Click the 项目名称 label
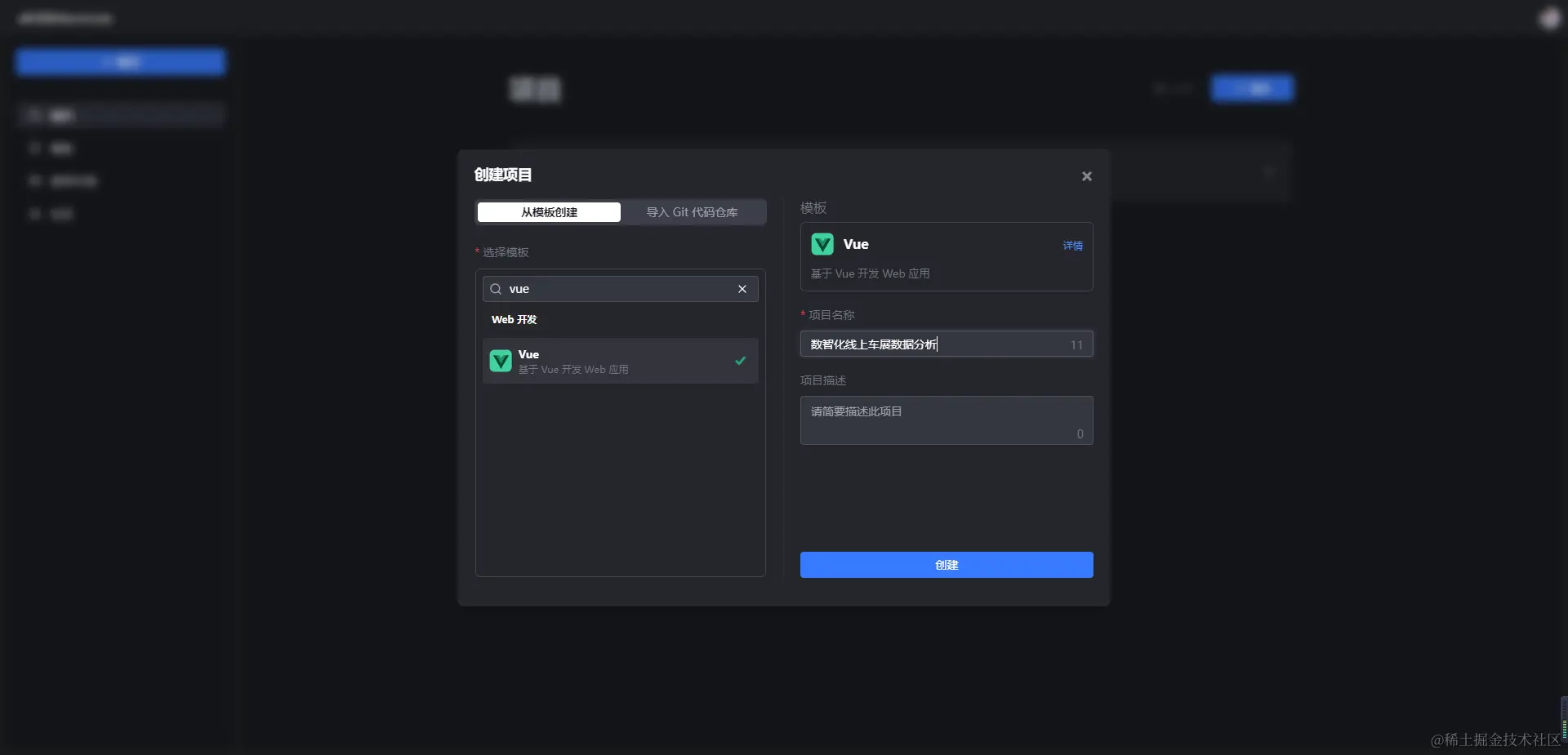 coord(831,315)
